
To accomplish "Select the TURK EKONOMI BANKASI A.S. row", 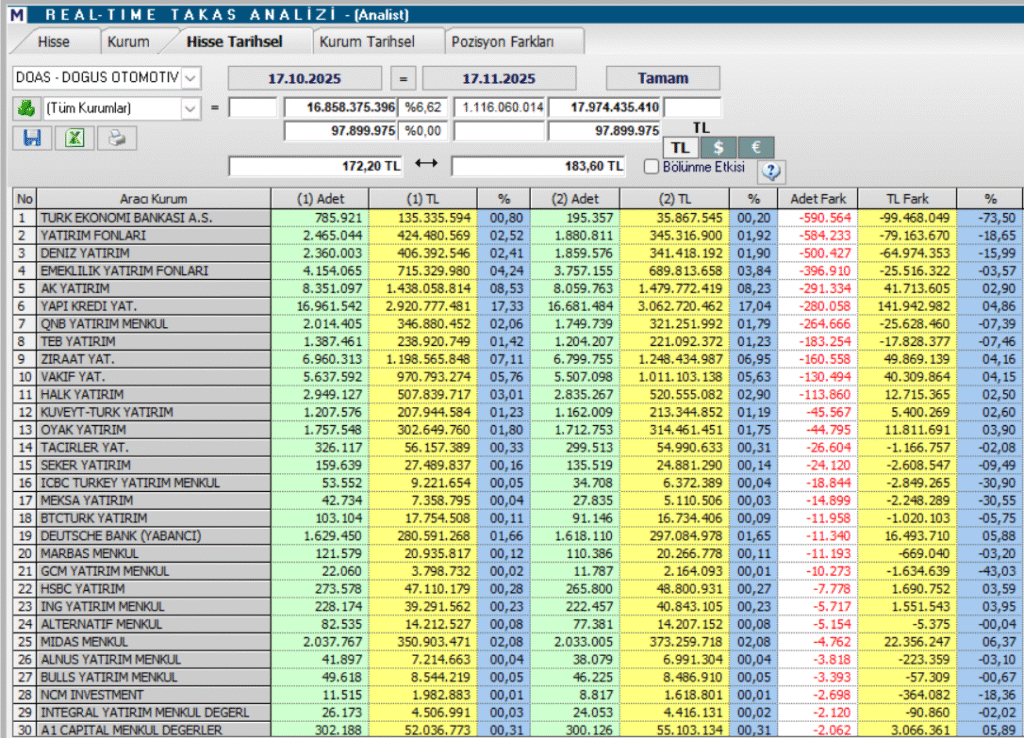I will tap(517, 217).
